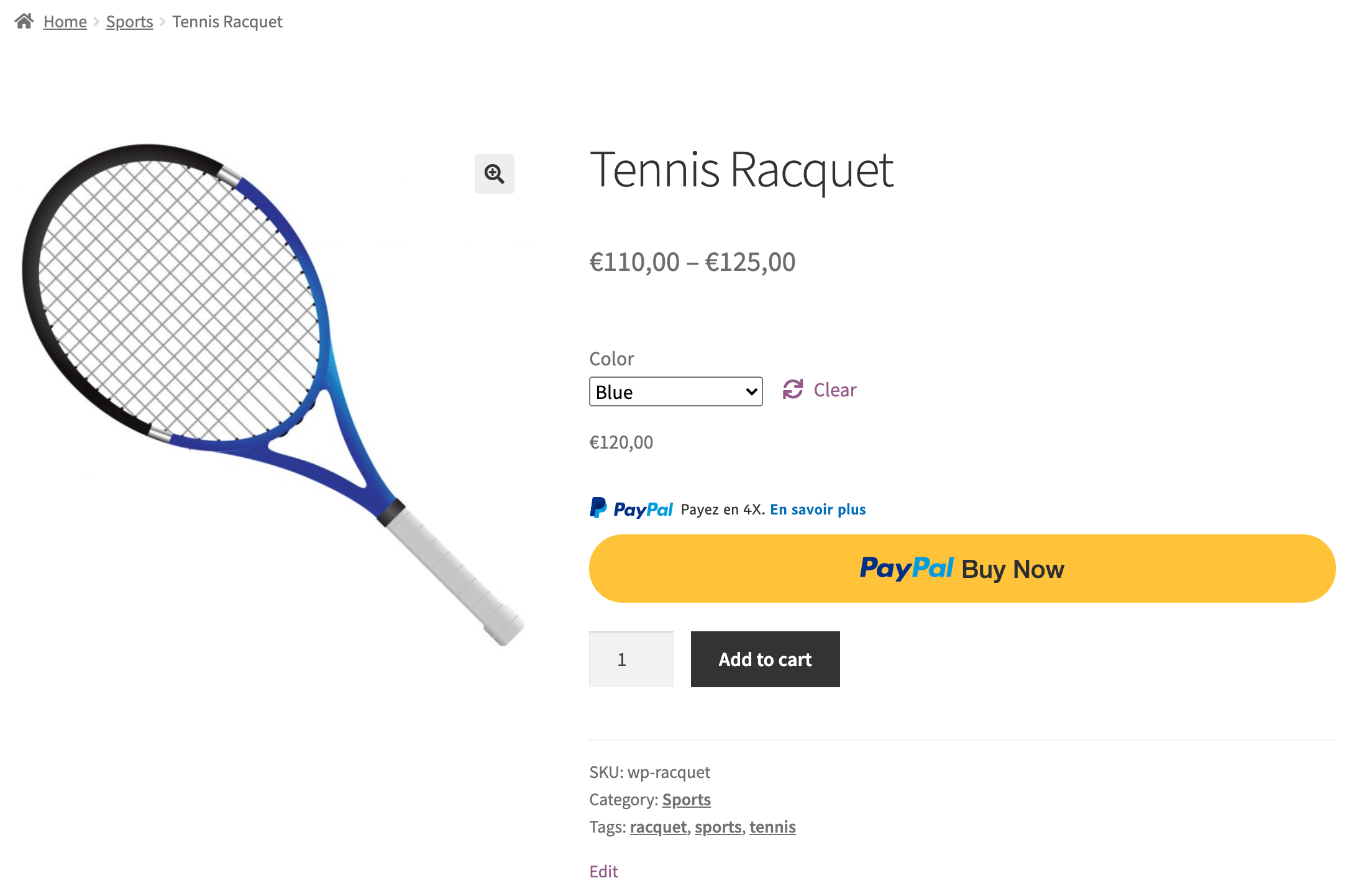Click the Edit product link
Viewport: 1372px width, 896px height.
[x=603, y=871]
